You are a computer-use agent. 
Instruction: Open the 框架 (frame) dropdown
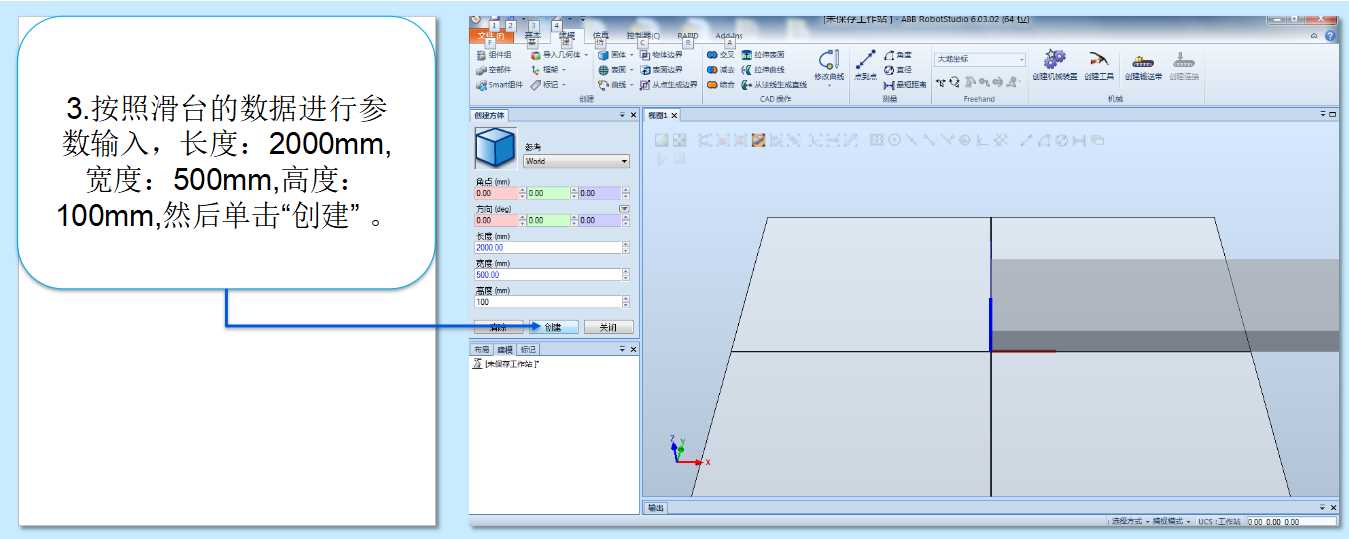click(x=549, y=70)
